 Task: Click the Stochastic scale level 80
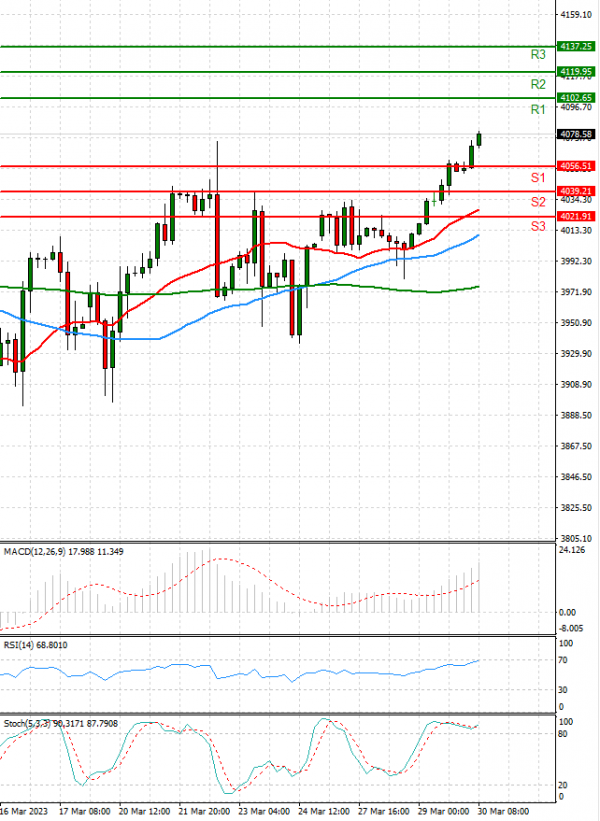click(x=563, y=734)
